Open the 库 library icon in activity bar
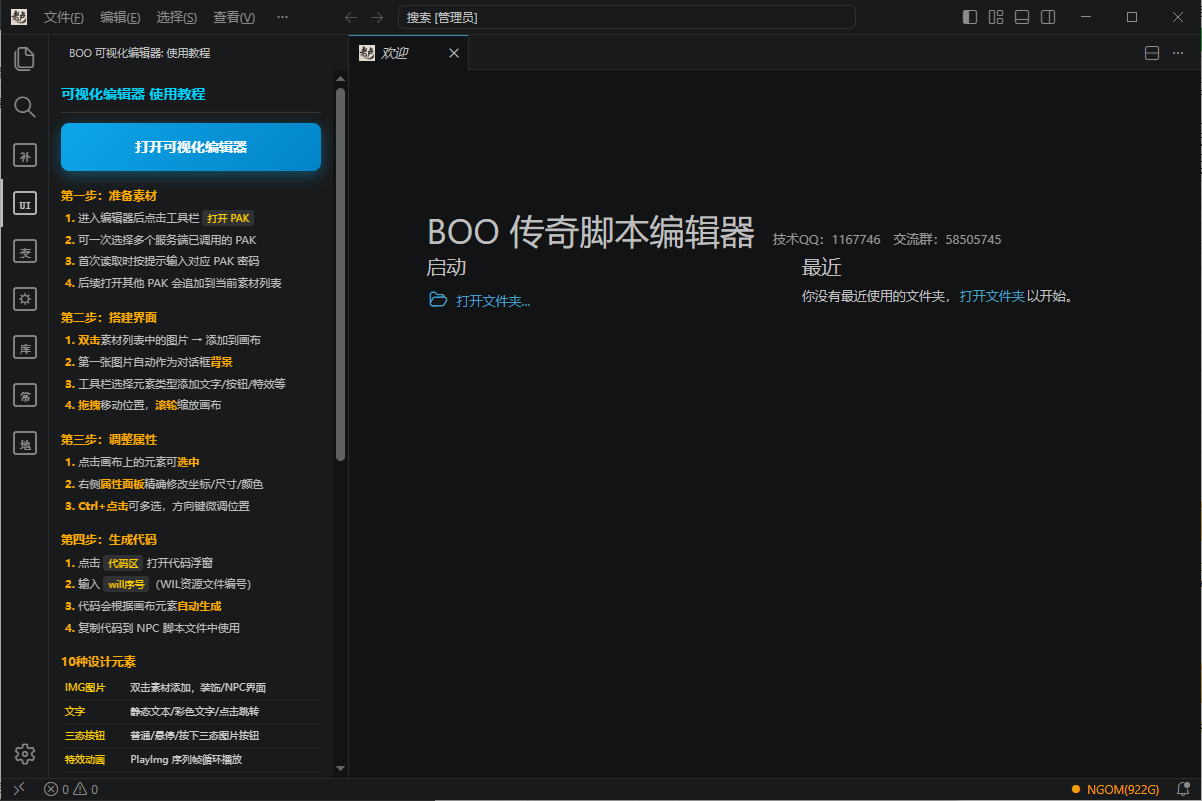The height and width of the screenshot is (801, 1202). pos(25,348)
